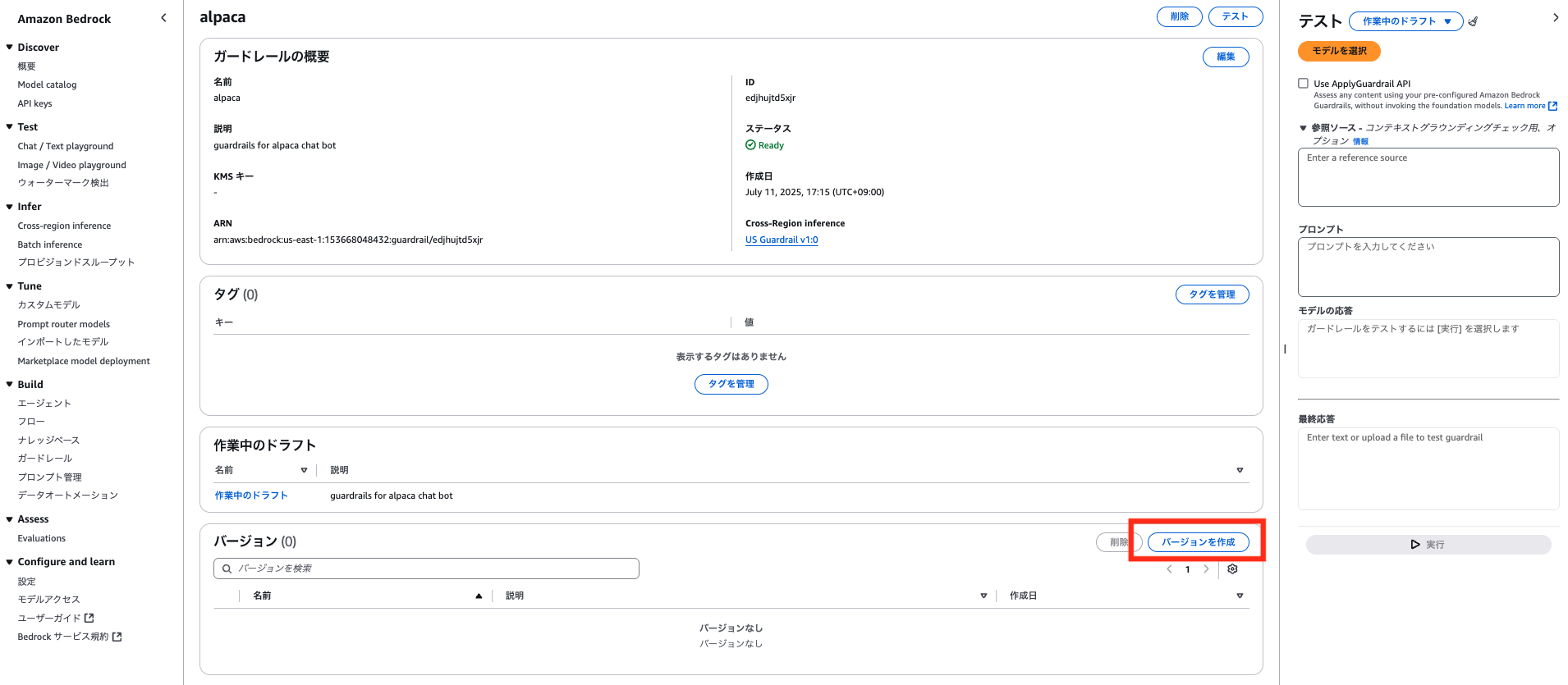Click the sort arrow on the versions 名前 column
1568x685 pixels.
pos(479,596)
